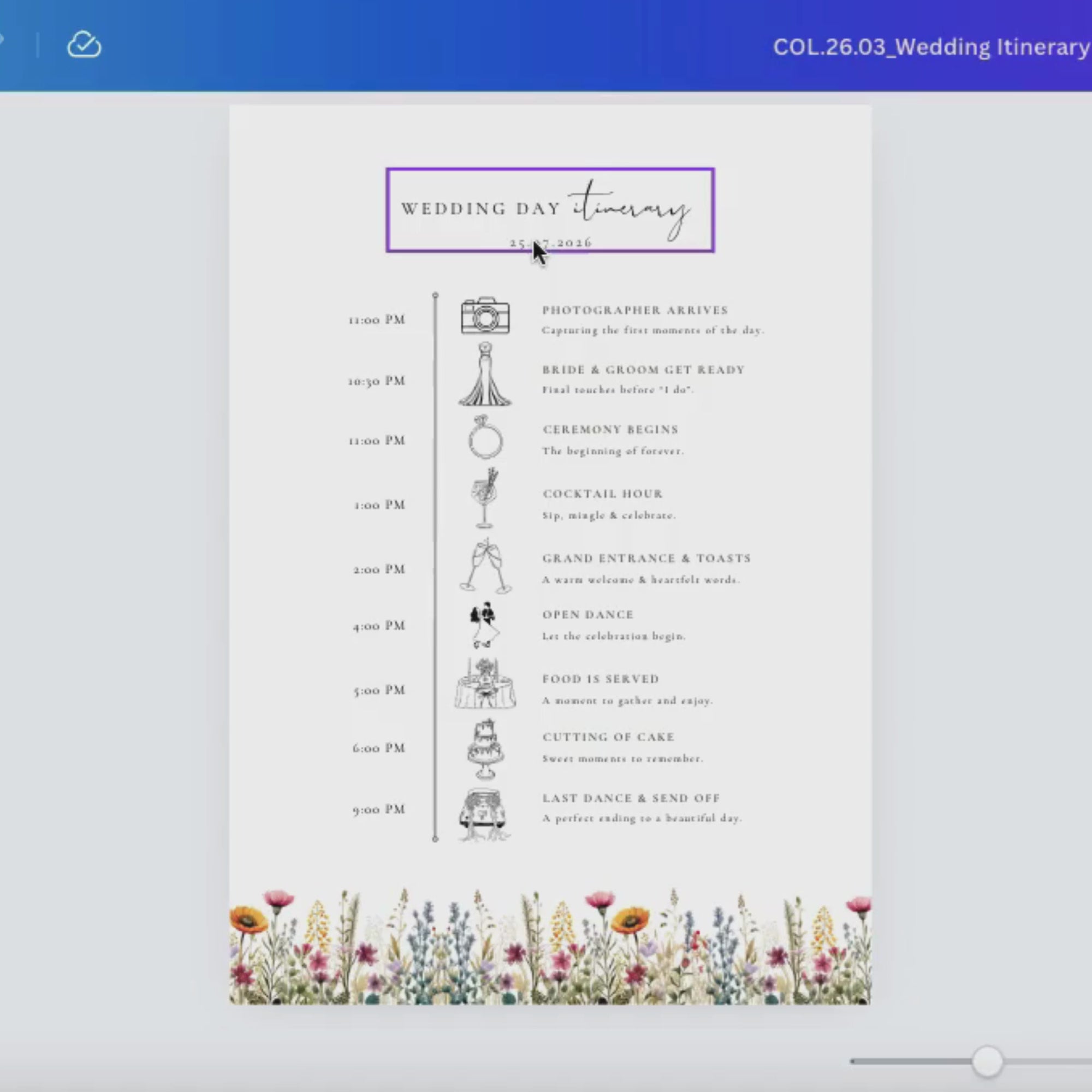Select 'The beginning of forever.' text
Viewport: 1092px width, 1092px height.
coord(613,451)
